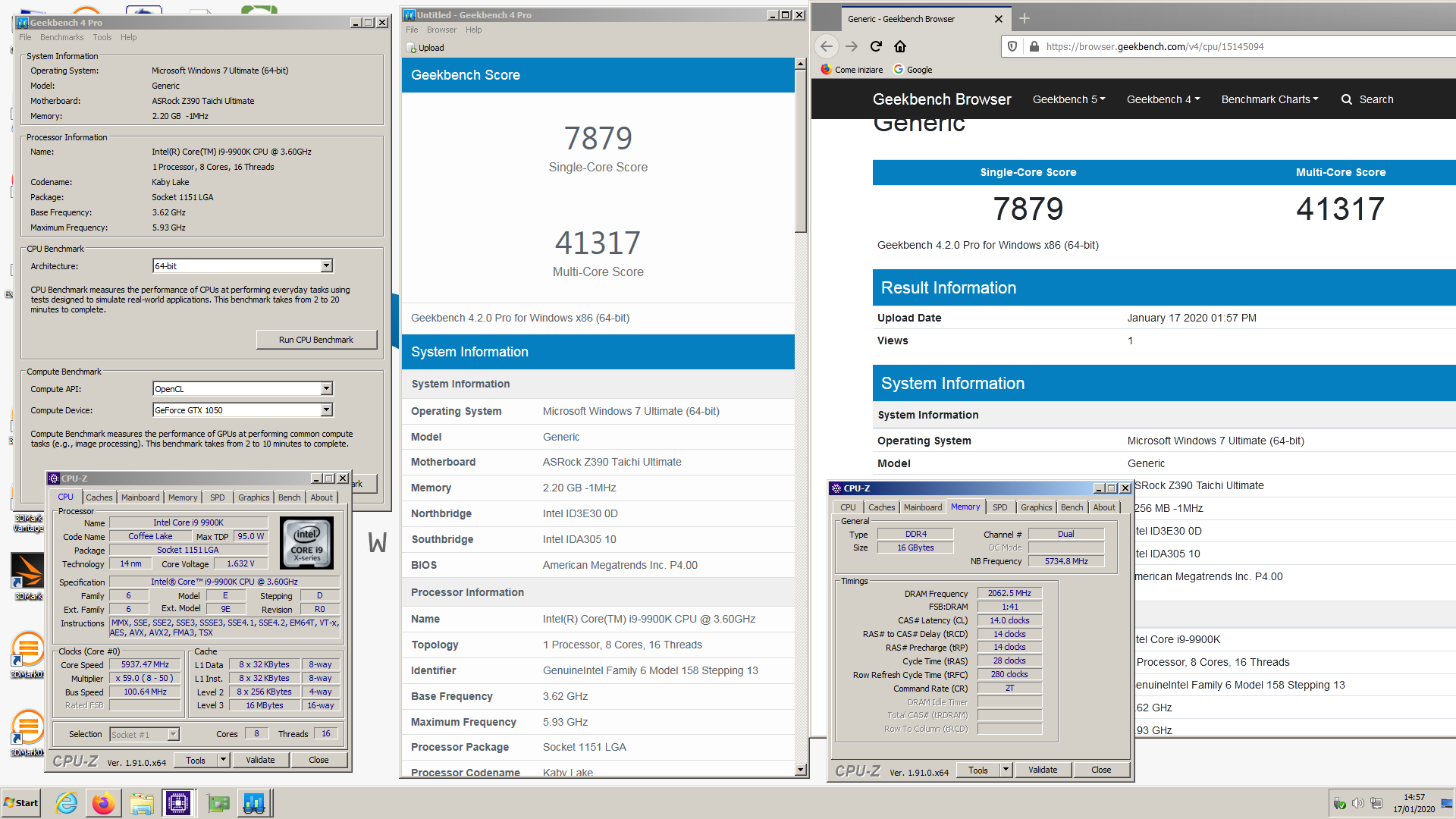Image resolution: width=1456 pixels, height=819 pixels.
Task: Click the Safely Remove Hardware tray icon
Action: tap(1340, 803)
